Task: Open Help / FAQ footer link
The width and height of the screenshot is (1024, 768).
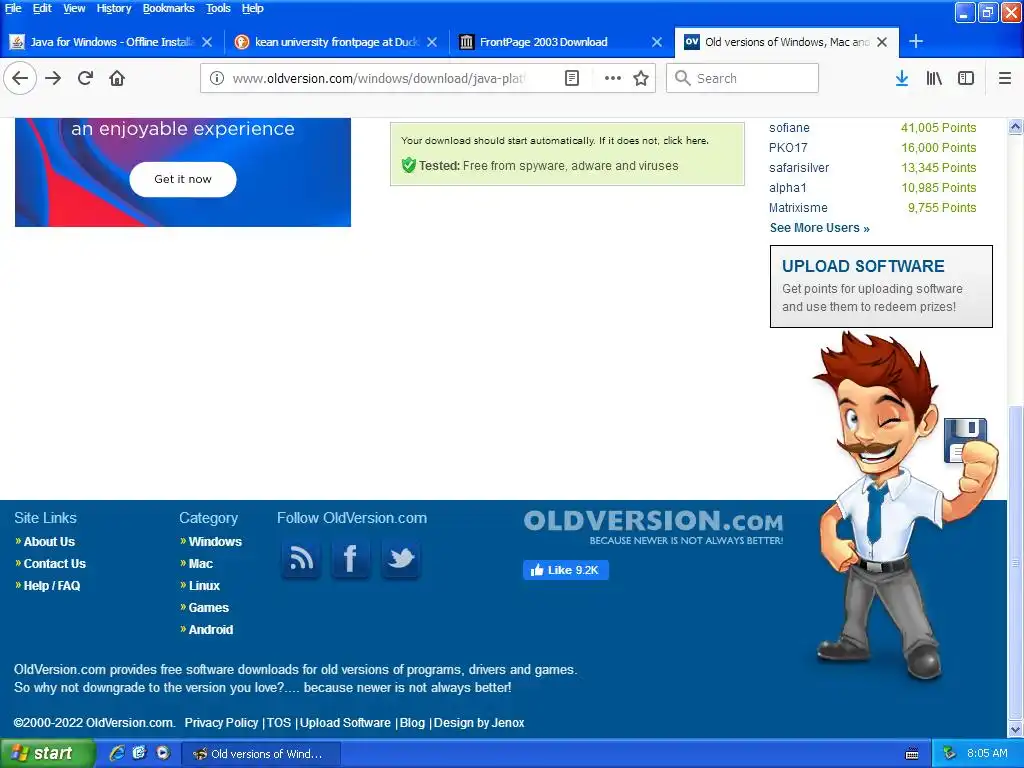Action: coord(52,586)
